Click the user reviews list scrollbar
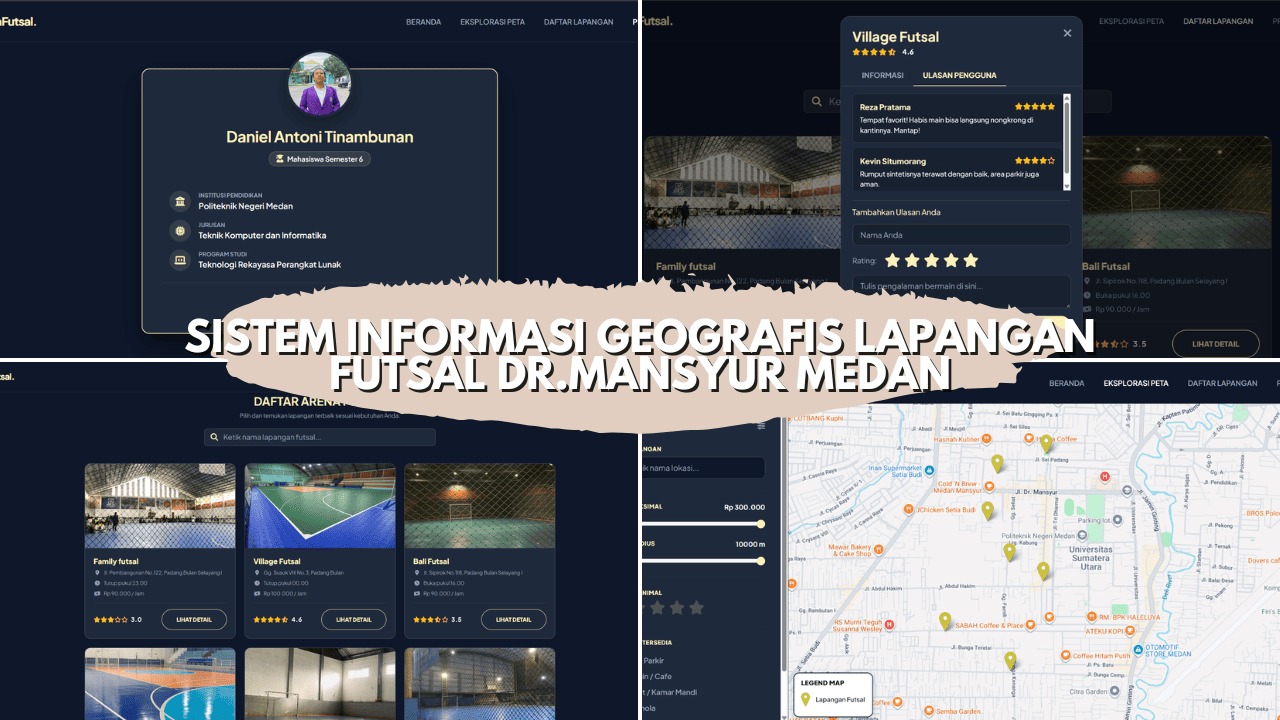The height and width of the screenshot is (720, 1280). pos(1066,142)
